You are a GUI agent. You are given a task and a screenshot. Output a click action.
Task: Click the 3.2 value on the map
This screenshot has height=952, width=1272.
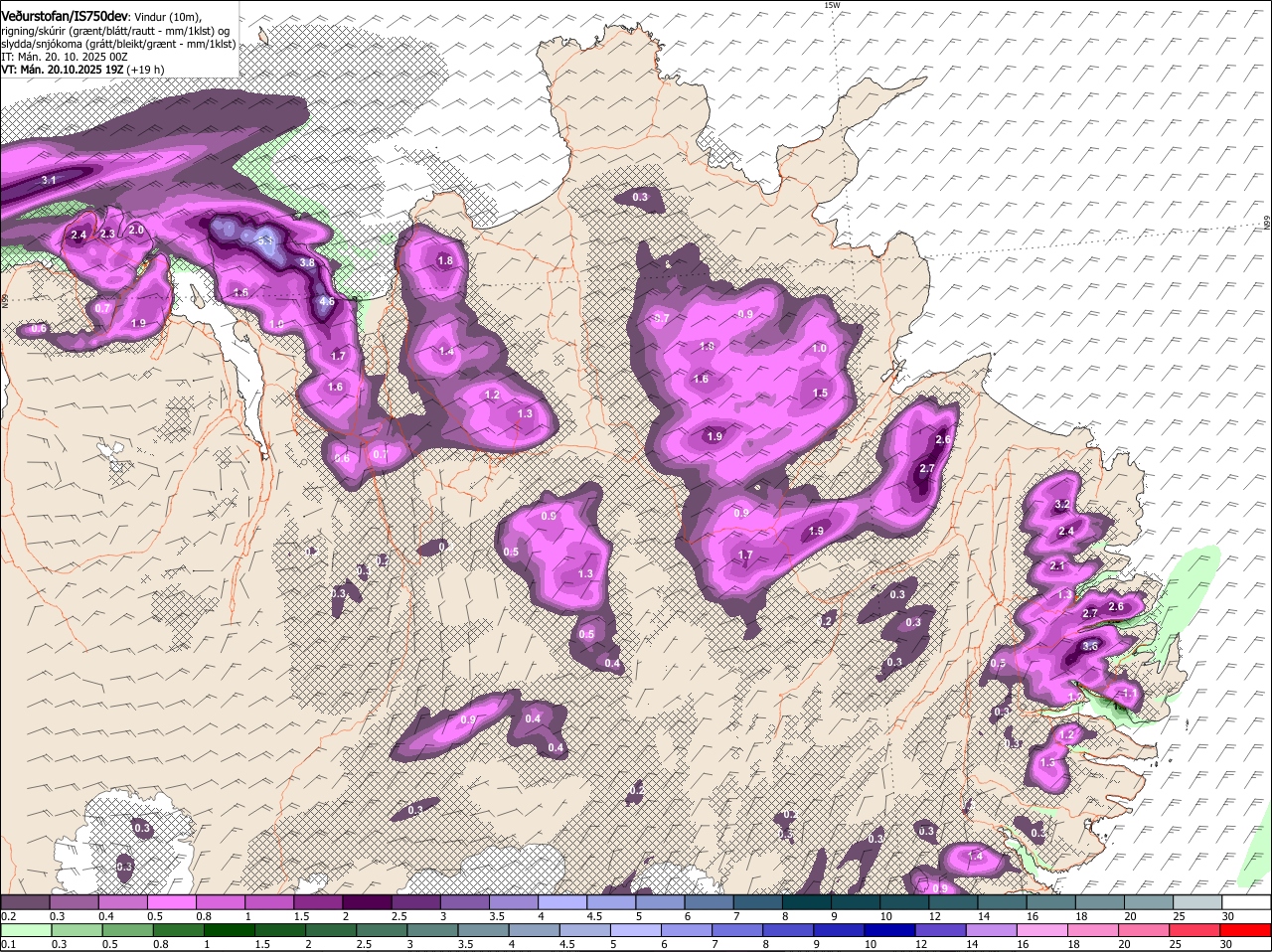1061,505
